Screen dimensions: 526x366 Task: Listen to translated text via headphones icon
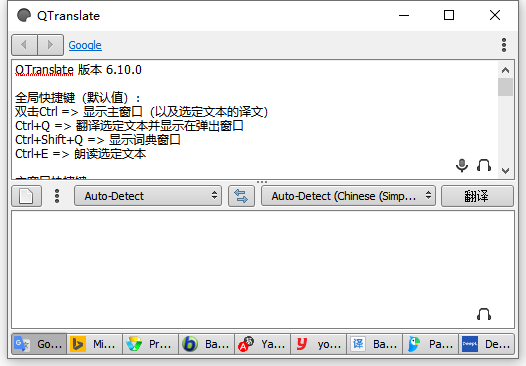tap(484, 314)
